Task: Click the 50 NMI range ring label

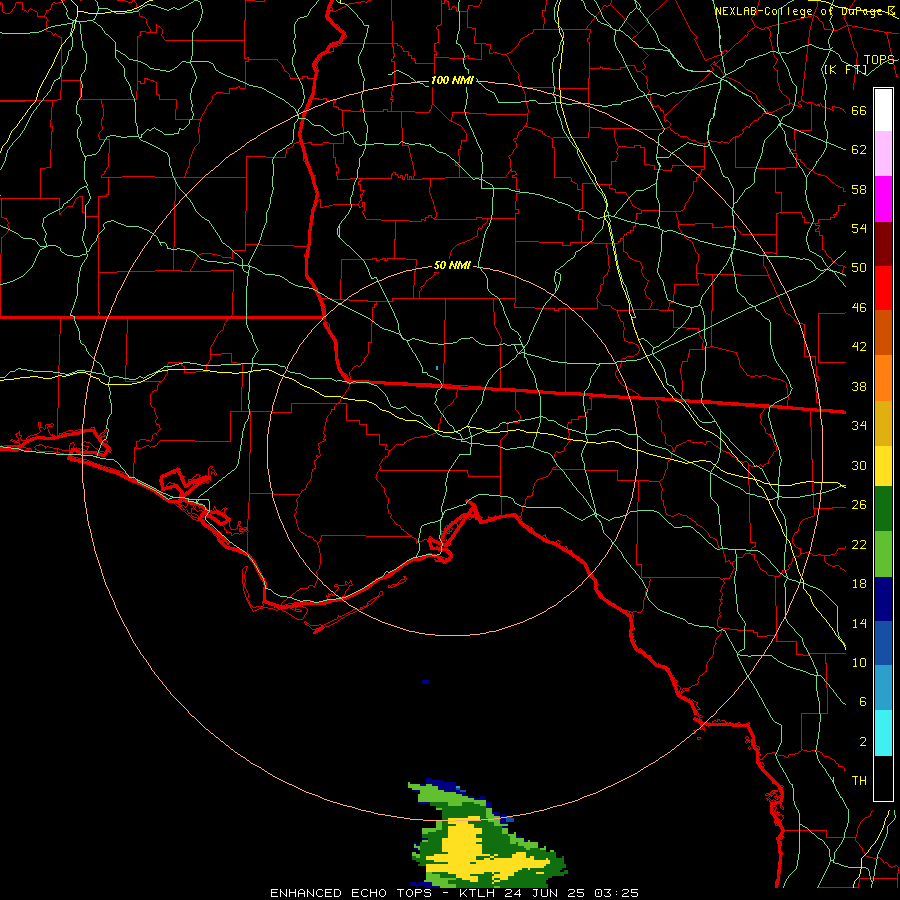Action: 452,265
